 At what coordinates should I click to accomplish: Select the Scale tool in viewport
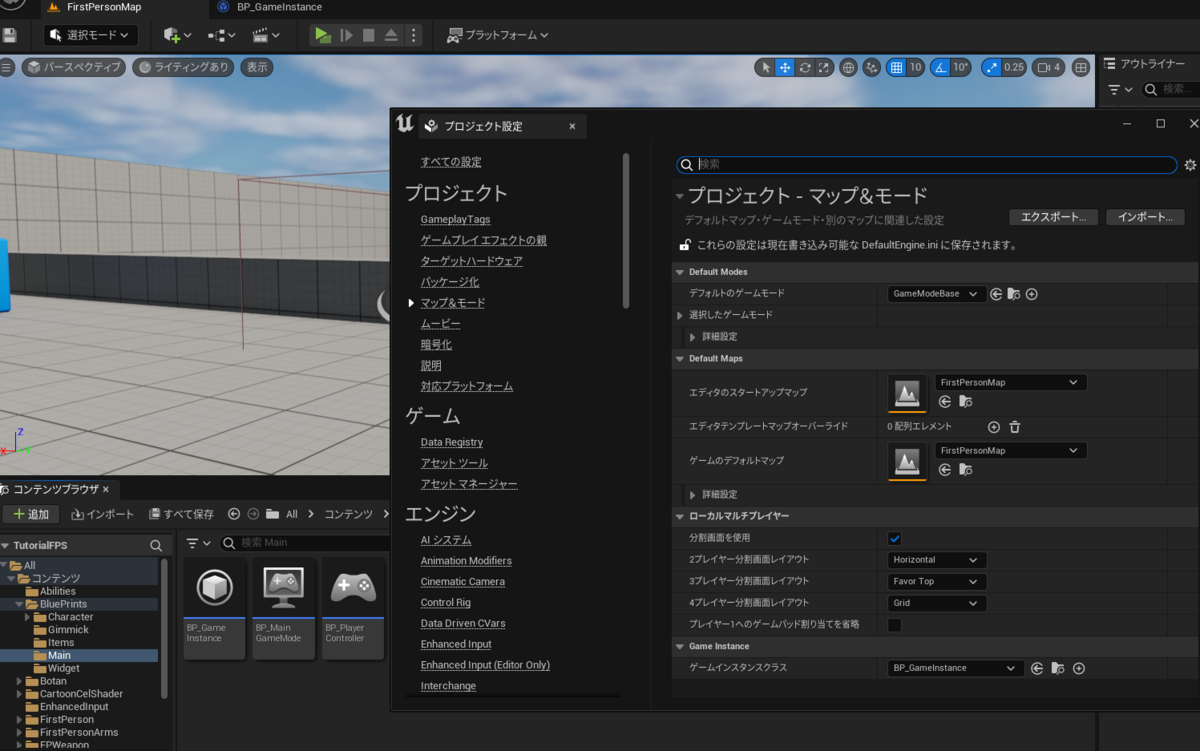(824, 67)
